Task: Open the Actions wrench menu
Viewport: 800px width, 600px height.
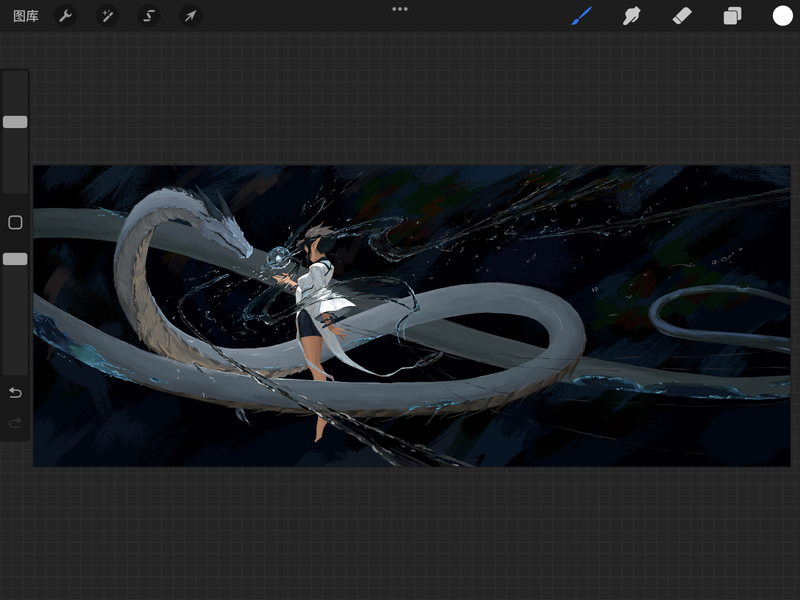Action: pyautogui.click(x=66, y=16)
